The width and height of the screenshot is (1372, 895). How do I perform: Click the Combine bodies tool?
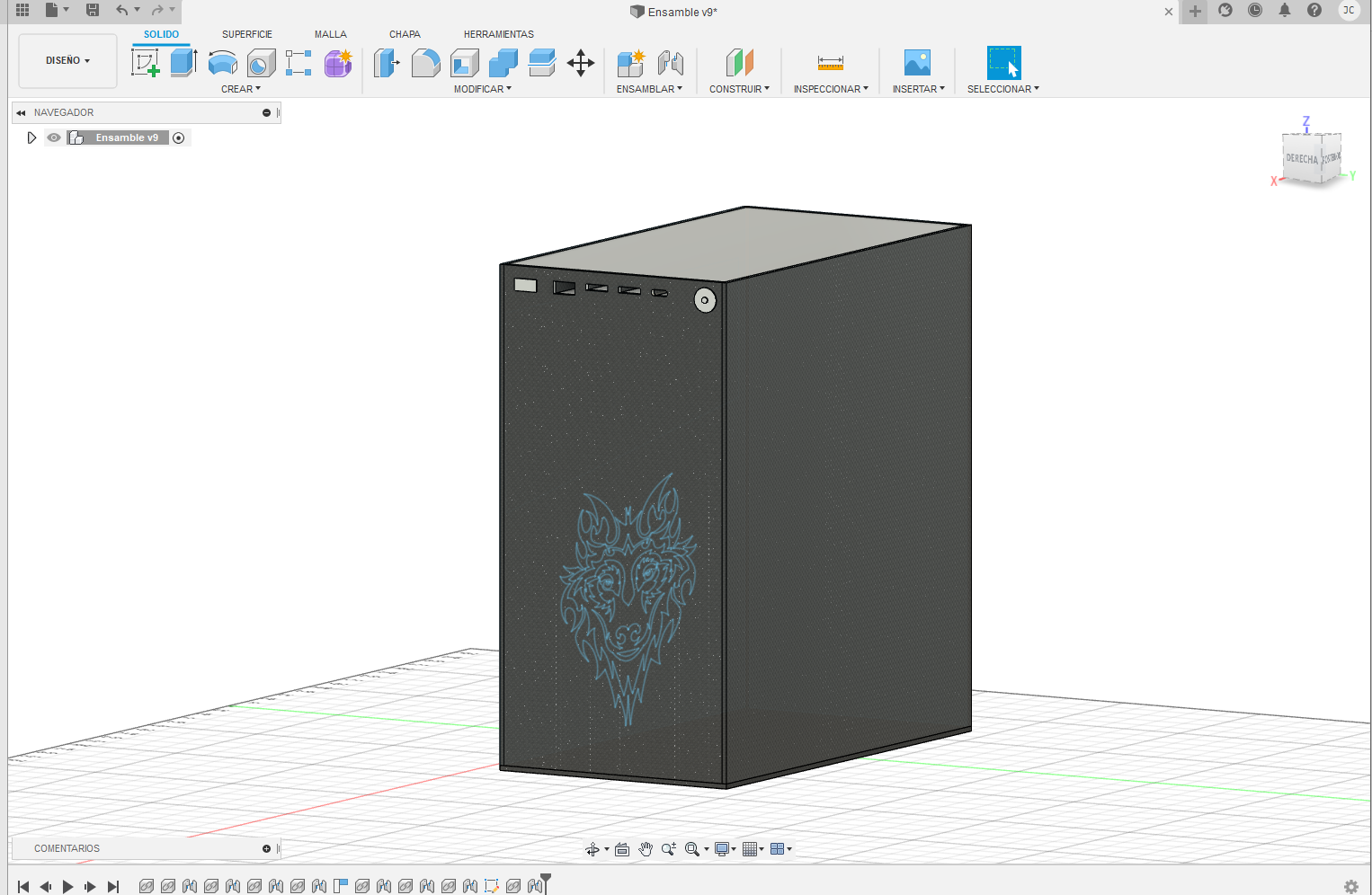[x=503, y=63]
